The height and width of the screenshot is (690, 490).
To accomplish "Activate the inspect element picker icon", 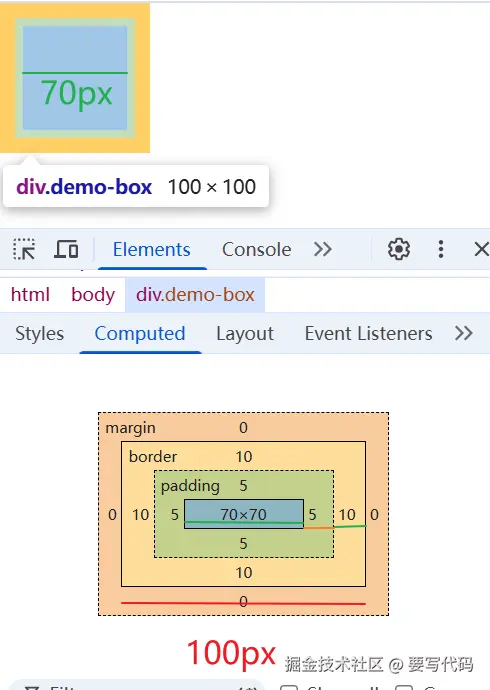I will pos(24,249).
